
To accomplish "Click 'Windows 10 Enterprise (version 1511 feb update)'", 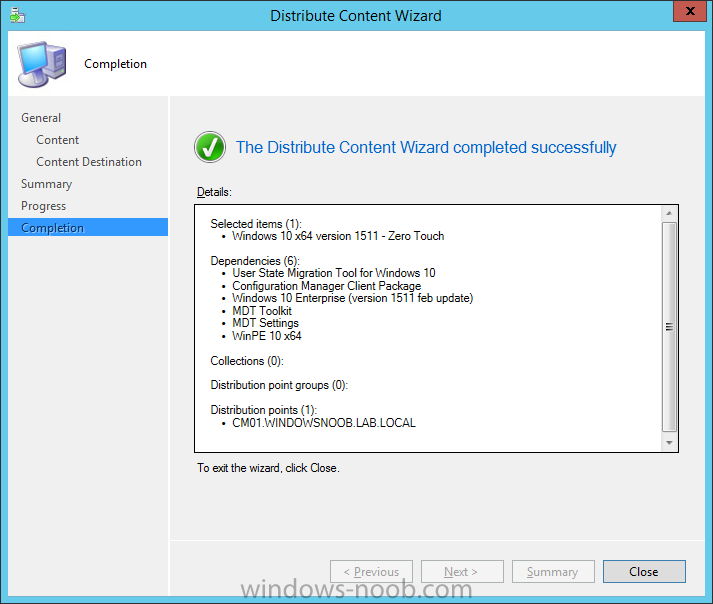I will point(352,298).
